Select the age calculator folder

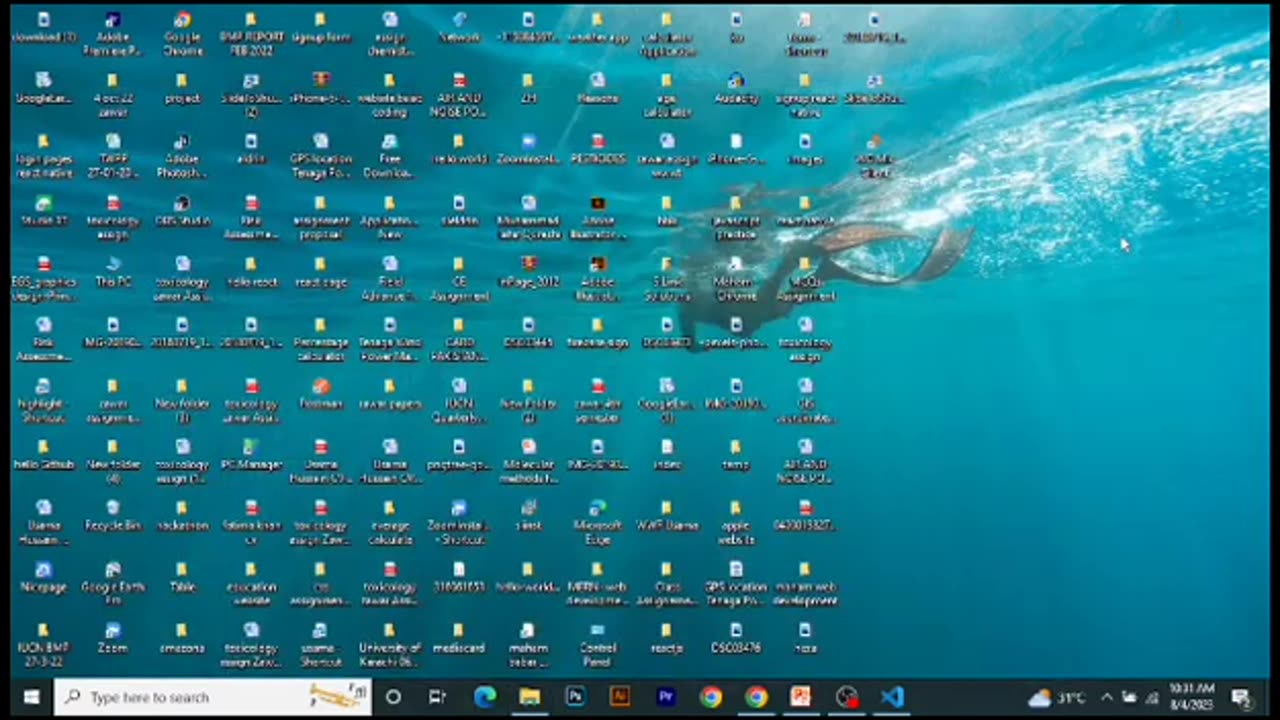point(667,95)
